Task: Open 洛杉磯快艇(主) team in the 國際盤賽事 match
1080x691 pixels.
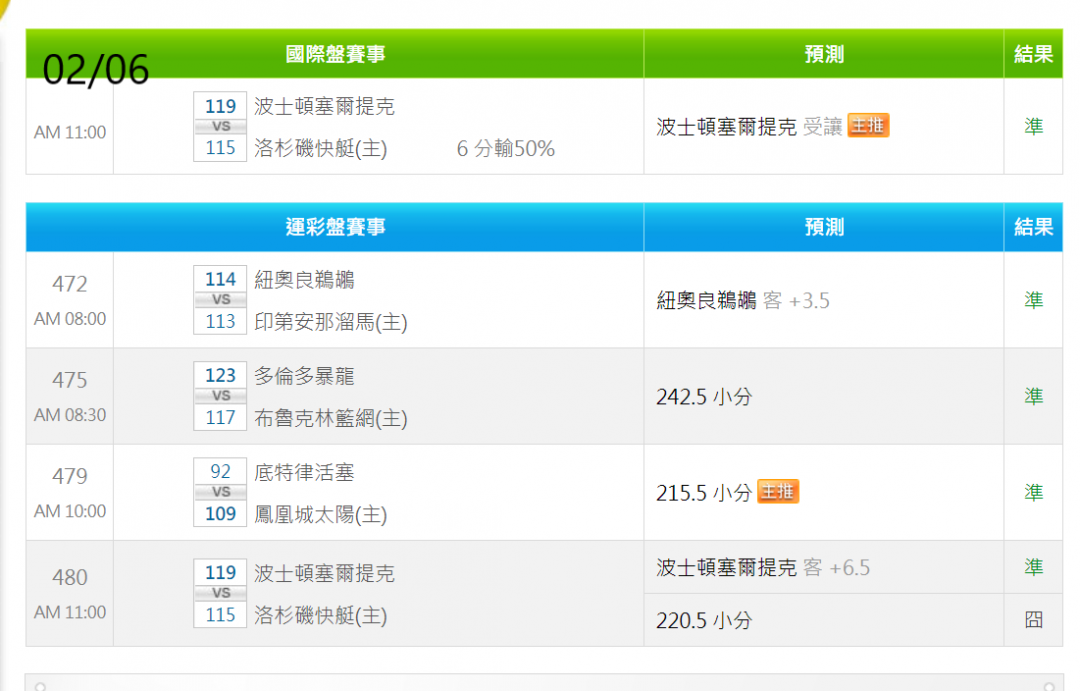Action: [x=321, y=148]
